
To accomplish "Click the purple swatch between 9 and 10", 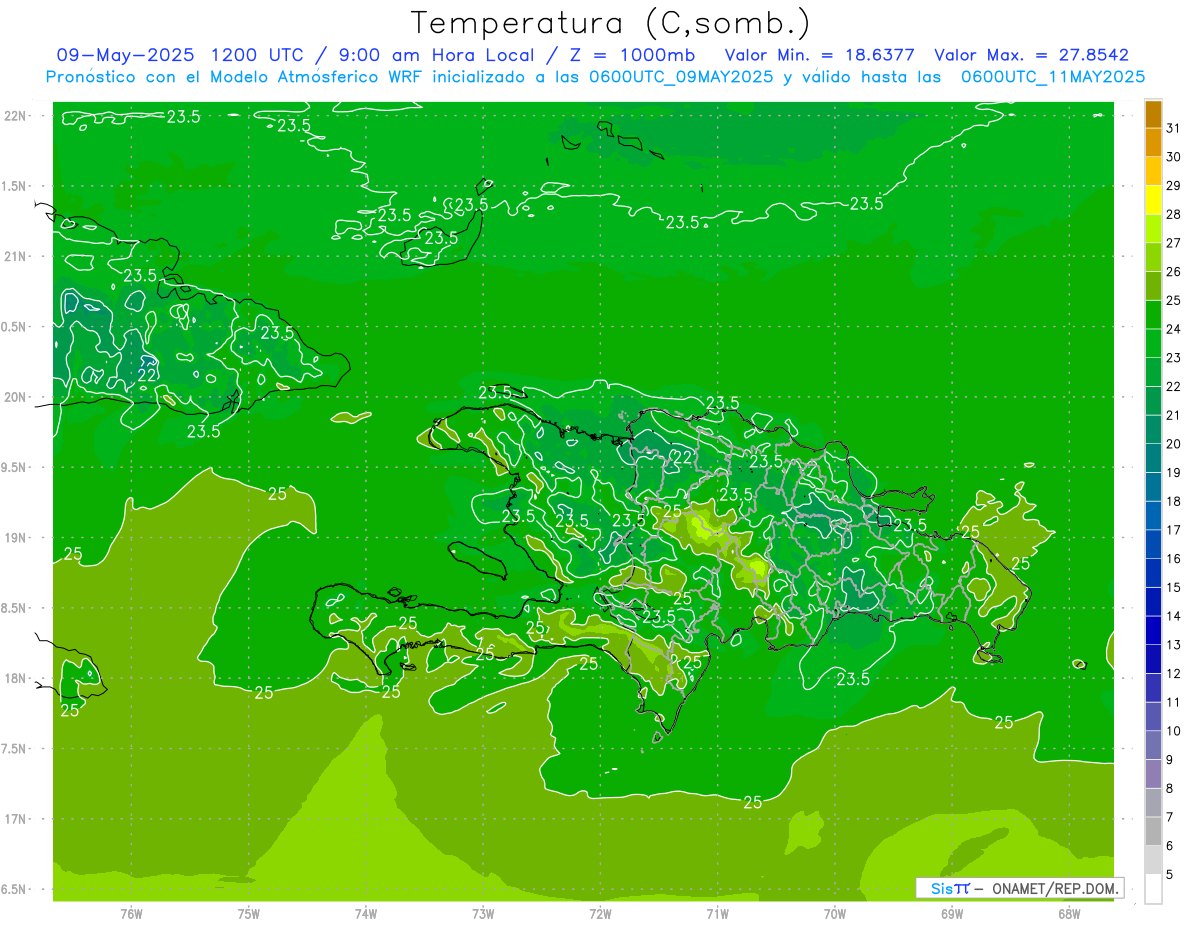I will tap(1153, 745).
